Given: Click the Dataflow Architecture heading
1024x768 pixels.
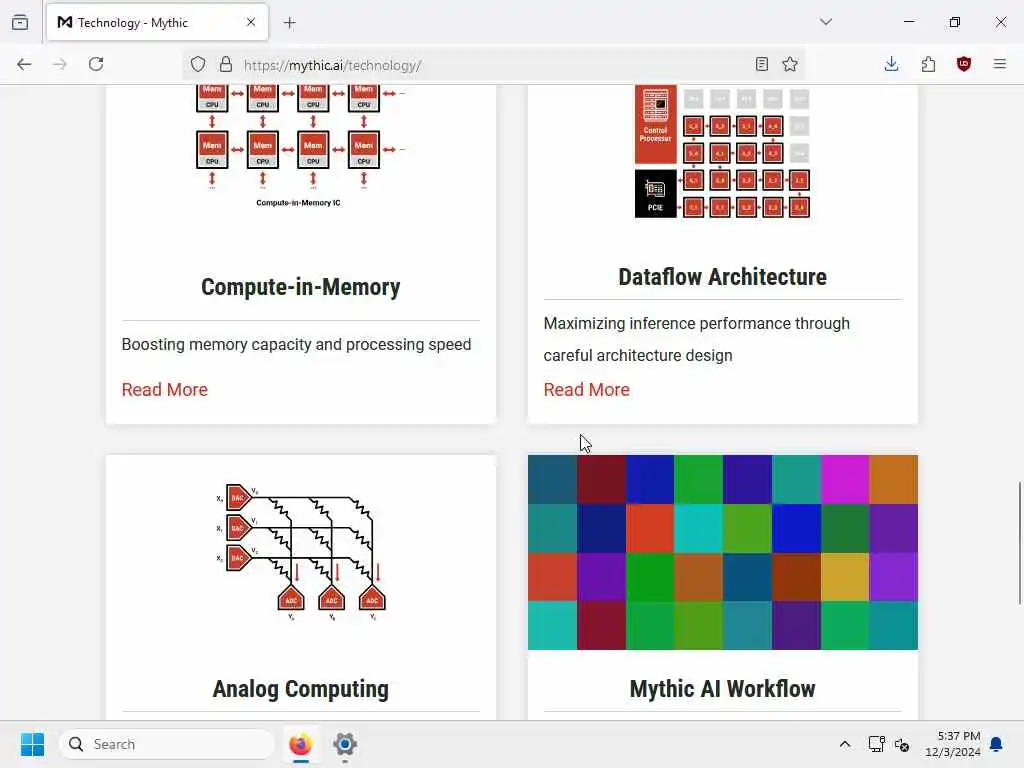Looking at the screenshot, I should (x=722, y=277).
